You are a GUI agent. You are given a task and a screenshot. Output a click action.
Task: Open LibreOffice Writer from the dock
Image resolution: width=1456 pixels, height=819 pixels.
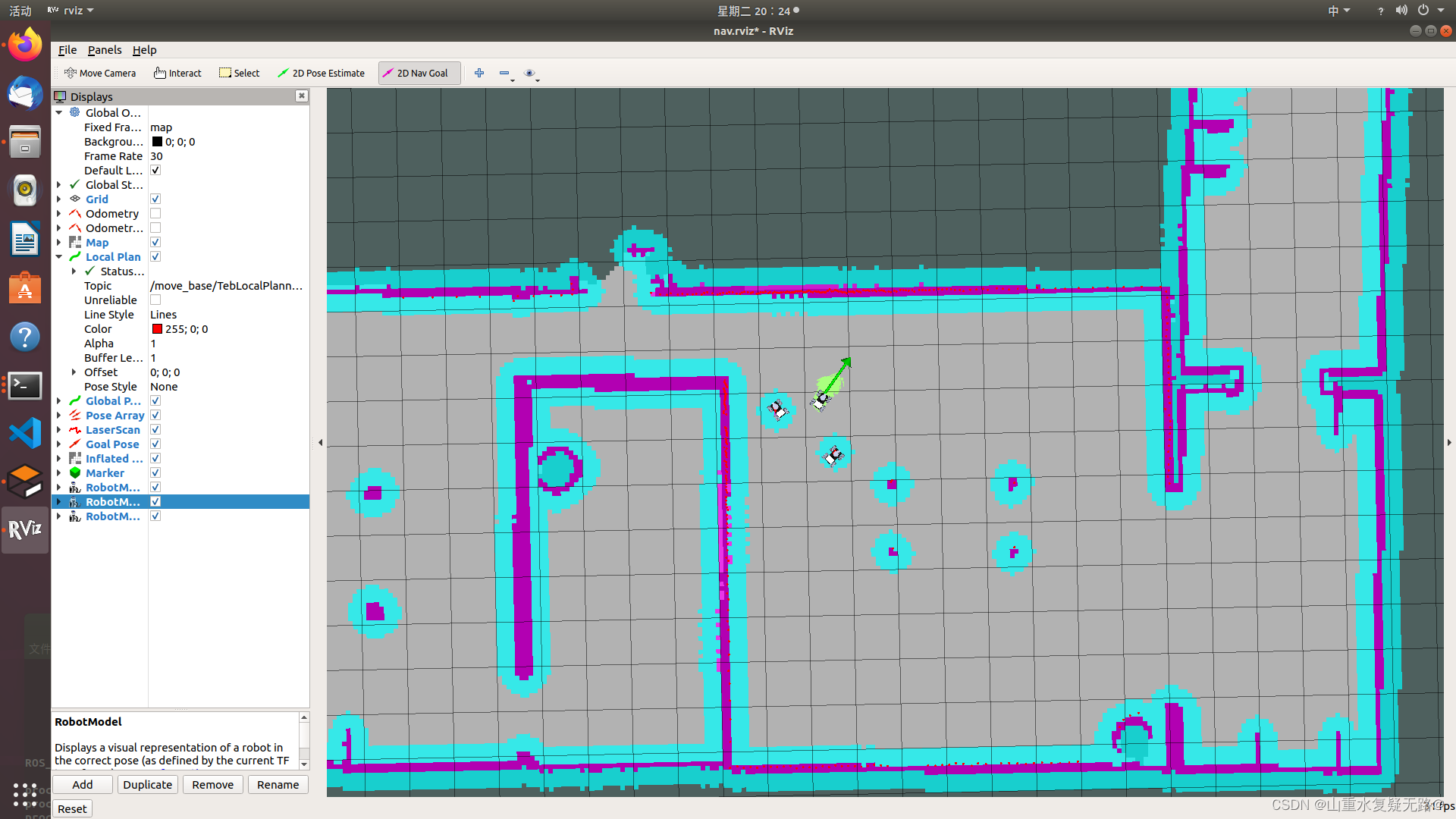click(x=25, y=240)
